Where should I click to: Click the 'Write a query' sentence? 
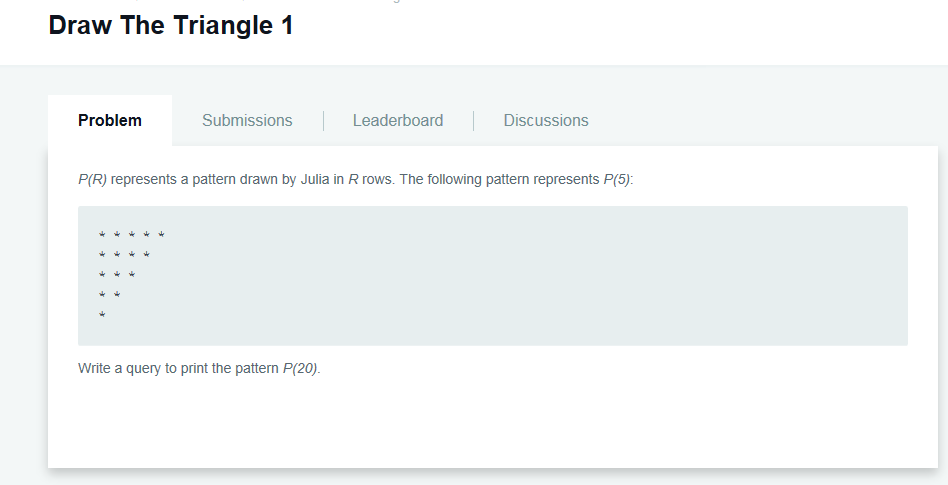click(x=199, y=368)
